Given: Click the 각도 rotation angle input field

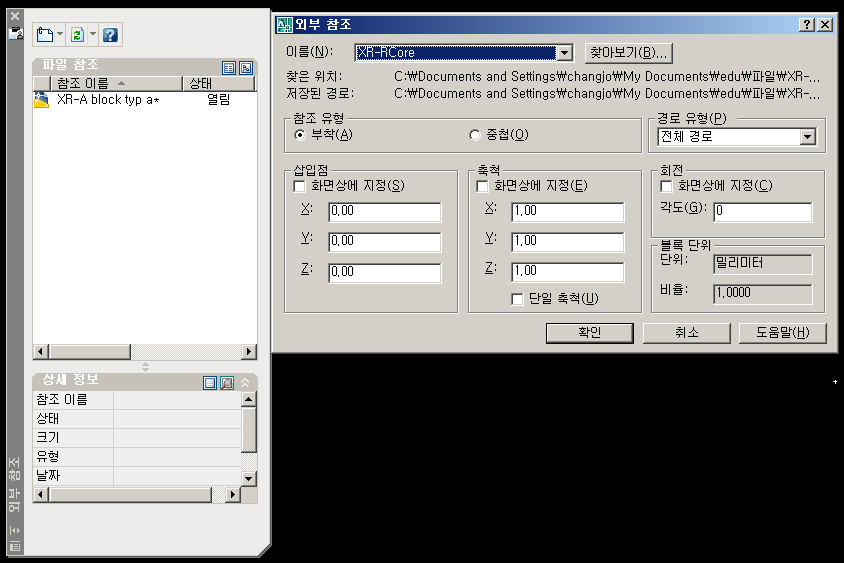Looking at the screenshot, I should tap(761, 212).
